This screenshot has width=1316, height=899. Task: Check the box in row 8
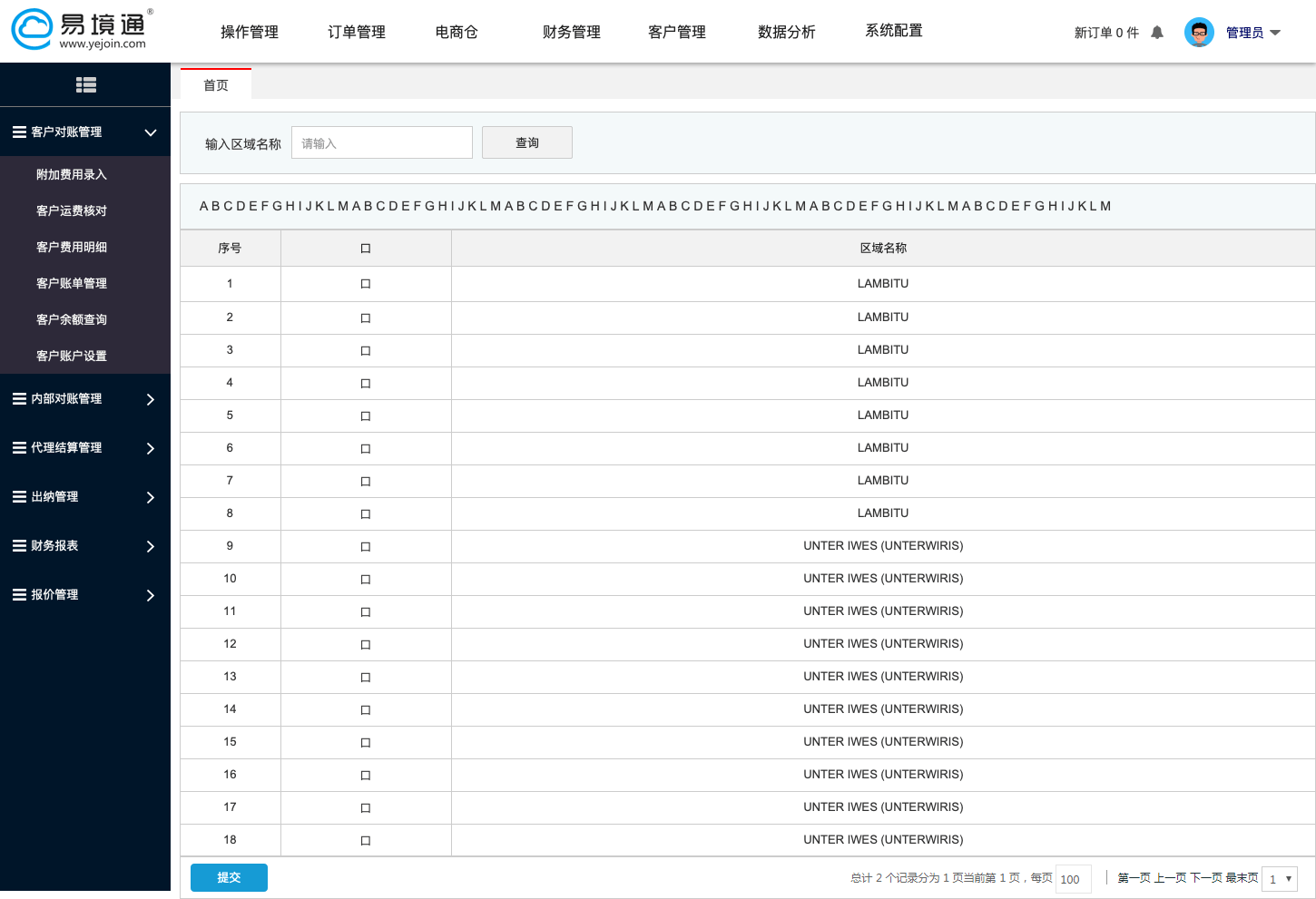coord(366,514)
